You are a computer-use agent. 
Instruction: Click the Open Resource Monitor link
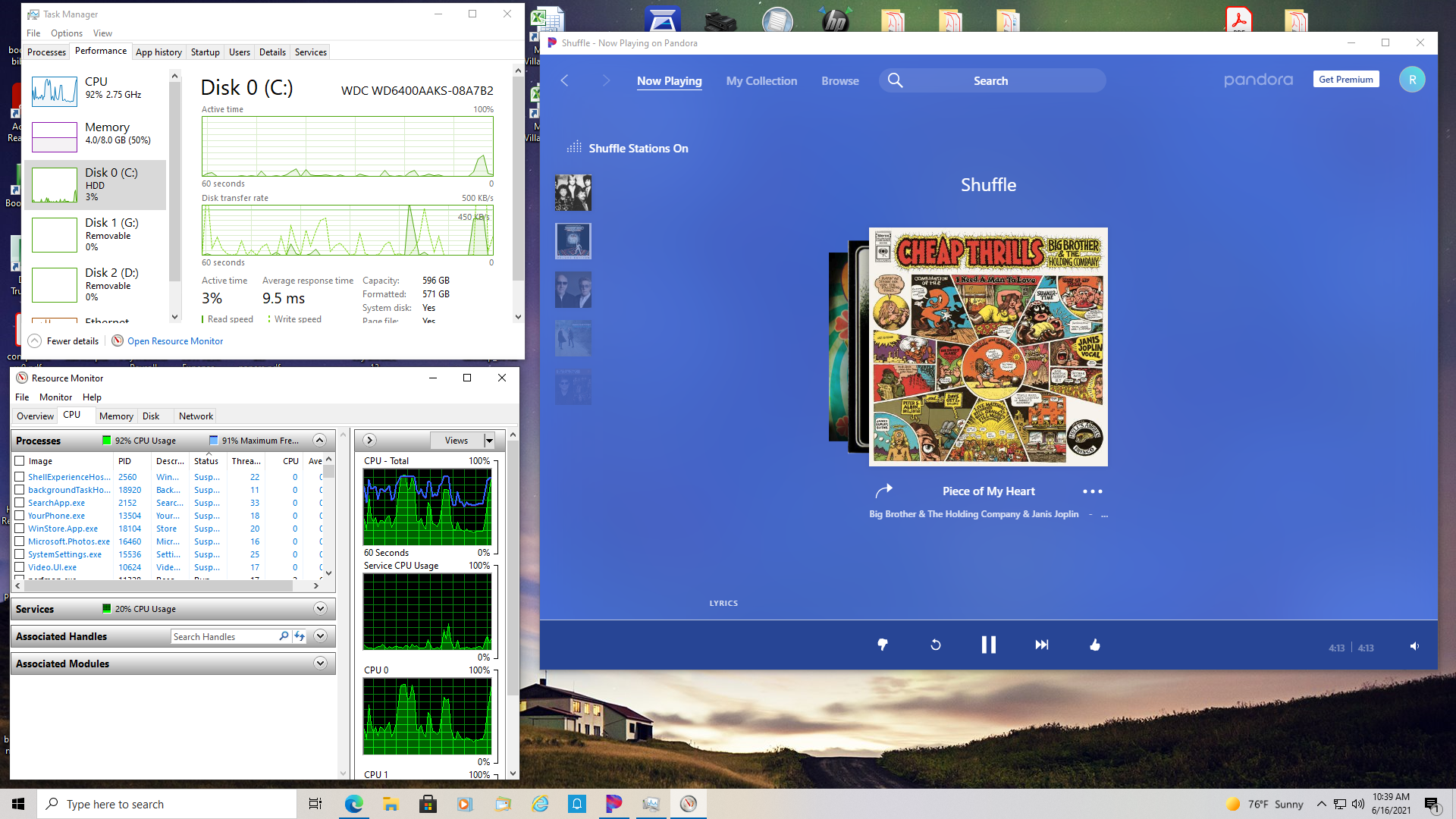point(175,341)
